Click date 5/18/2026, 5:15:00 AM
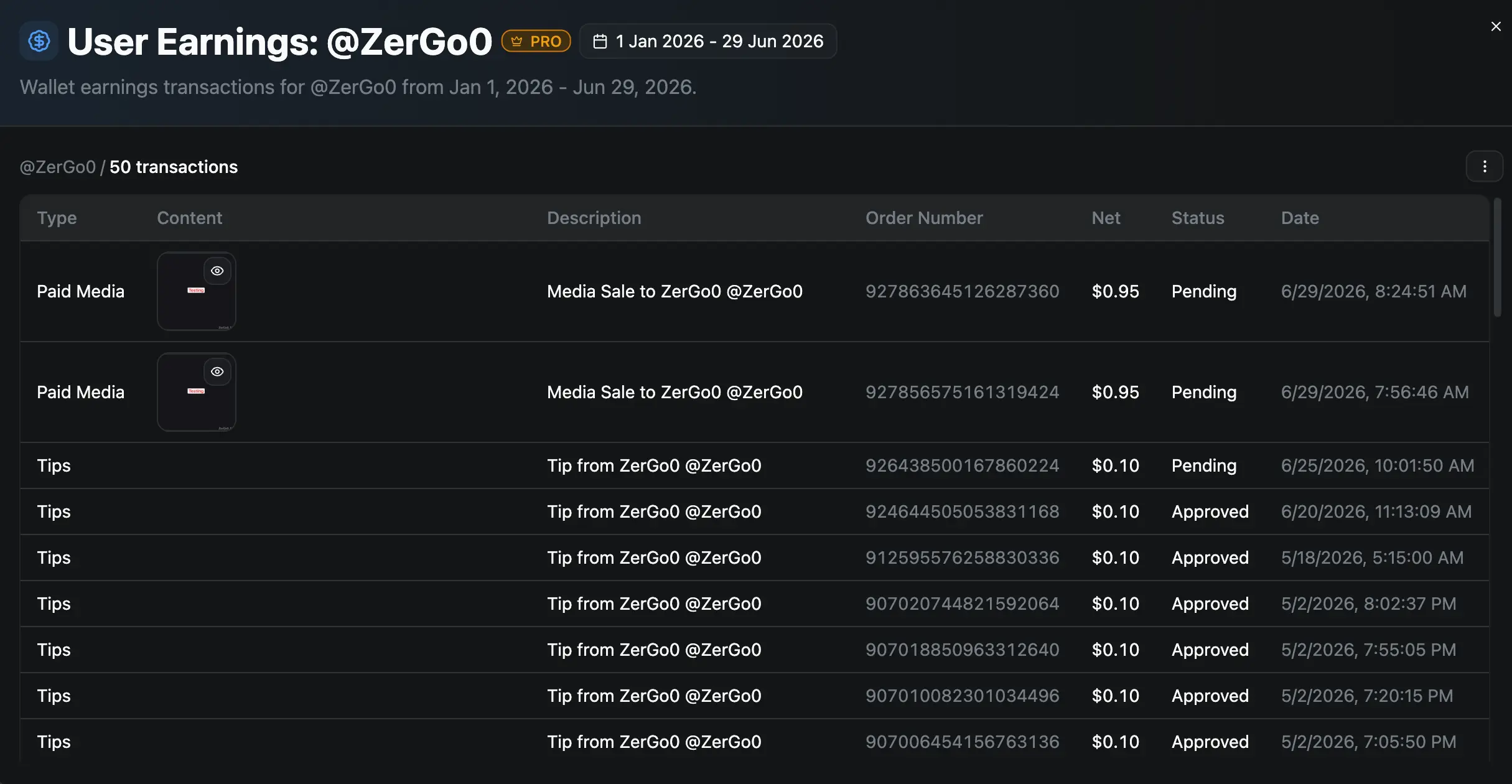Screen dimensions: 1512x784 pyautogui.click(x=1373, y=558)
